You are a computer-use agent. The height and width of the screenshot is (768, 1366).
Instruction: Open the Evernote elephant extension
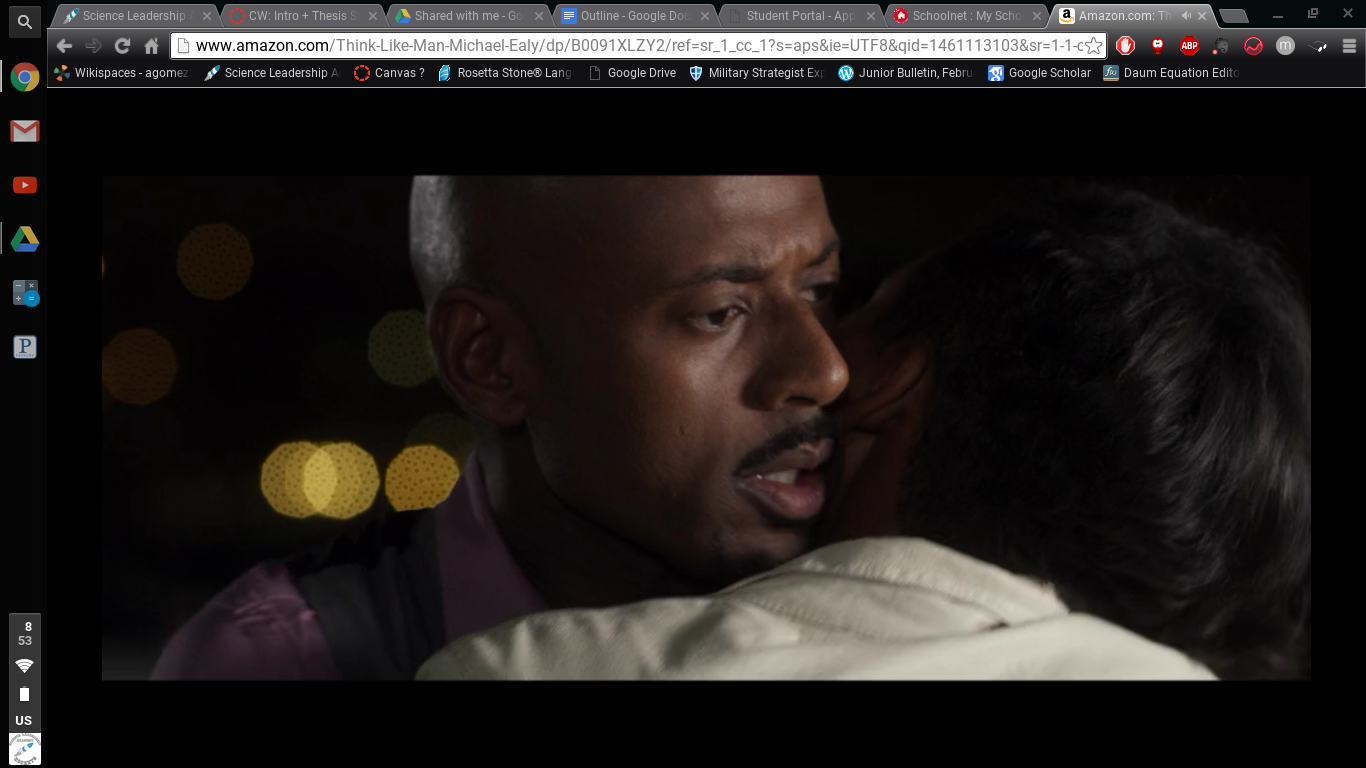pyautogui.click(x=1221, y=46)
